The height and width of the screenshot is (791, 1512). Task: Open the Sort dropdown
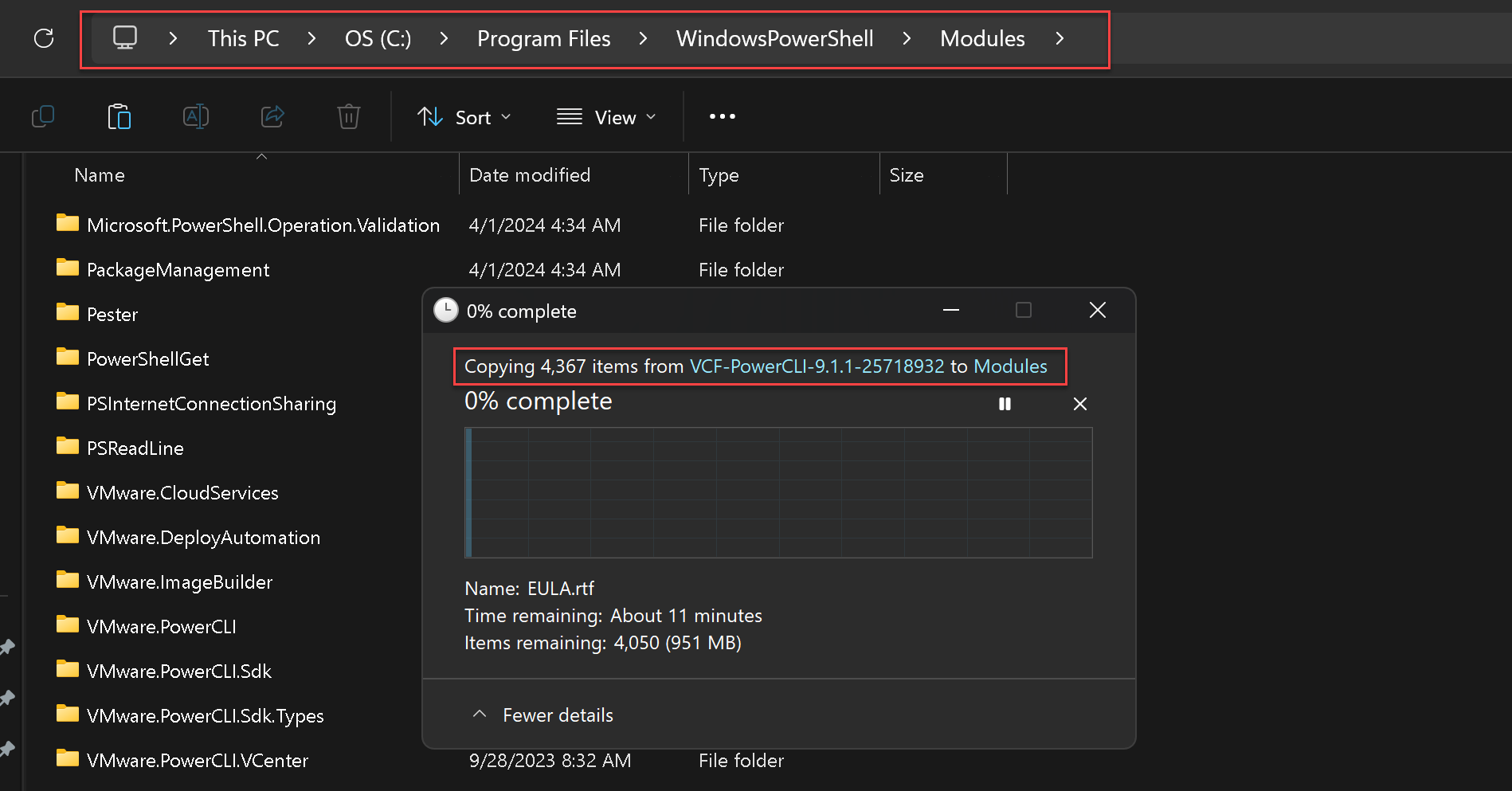pos(464,117)
